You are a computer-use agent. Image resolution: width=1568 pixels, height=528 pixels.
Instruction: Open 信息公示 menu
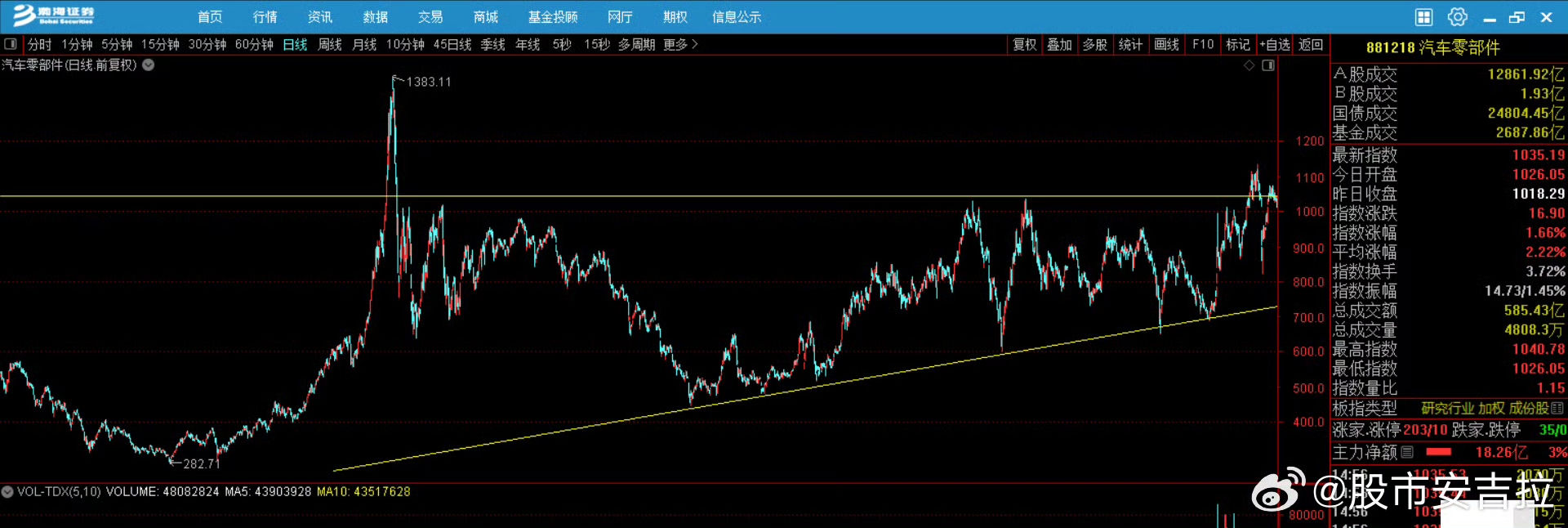click(737, 17)
